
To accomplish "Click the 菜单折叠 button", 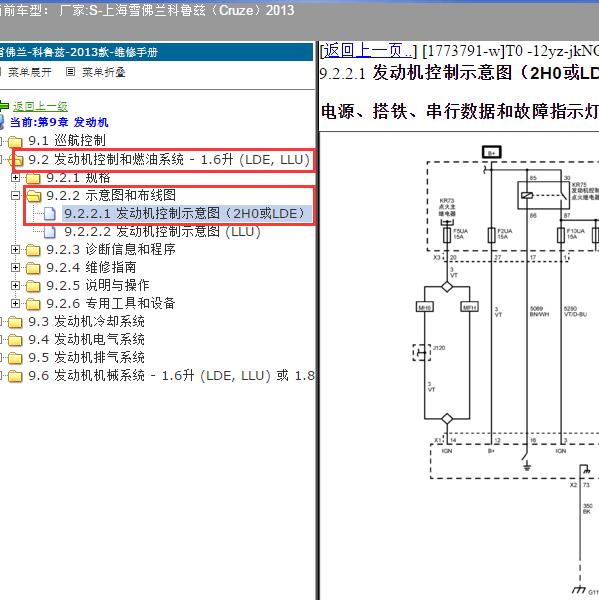I will click(x=104, y=72).
